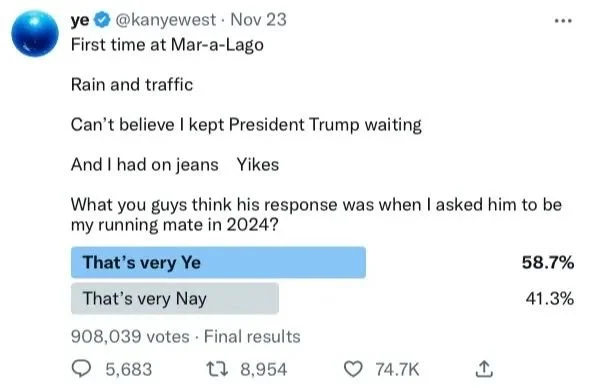This screenshot has height=388, width=590.
Task: Like the tweet with the heart icon
Action: tap(354, 369)
